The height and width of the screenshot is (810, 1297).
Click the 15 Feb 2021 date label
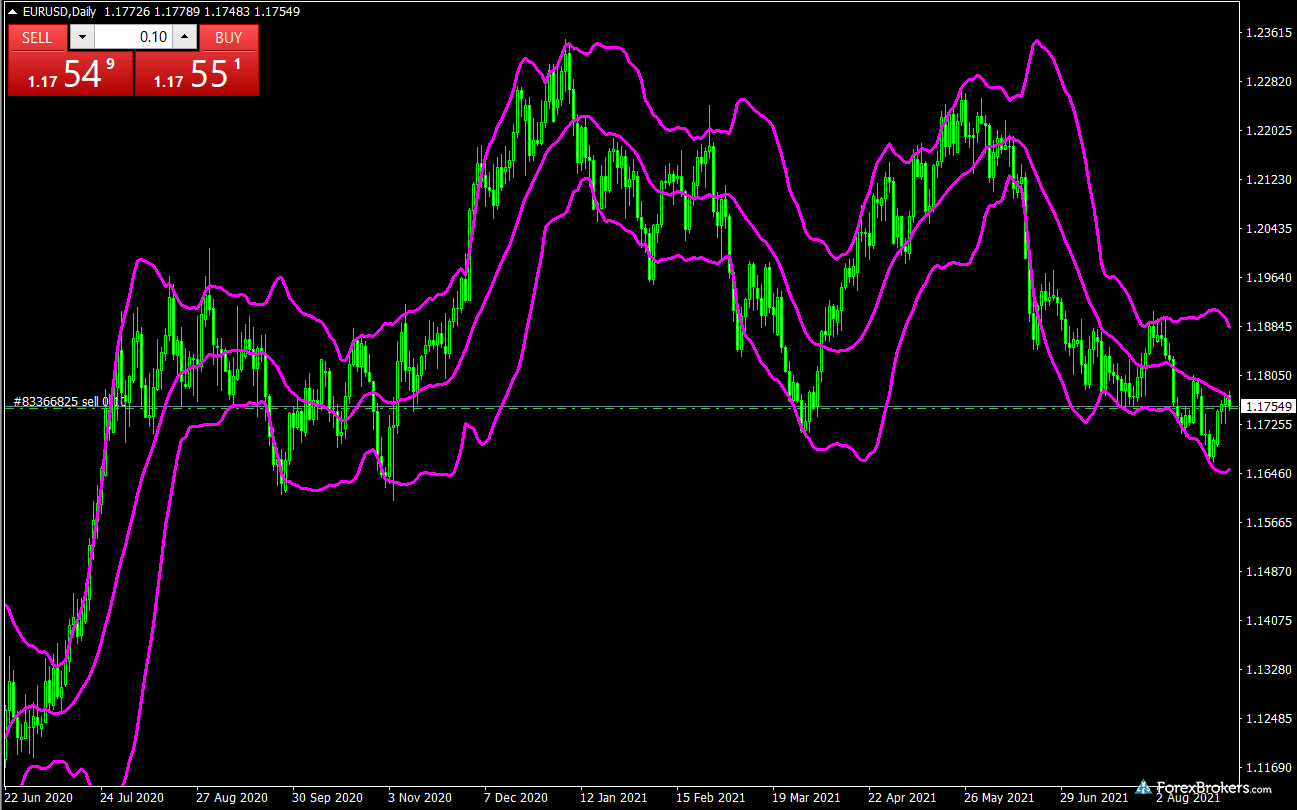[709, 799]
